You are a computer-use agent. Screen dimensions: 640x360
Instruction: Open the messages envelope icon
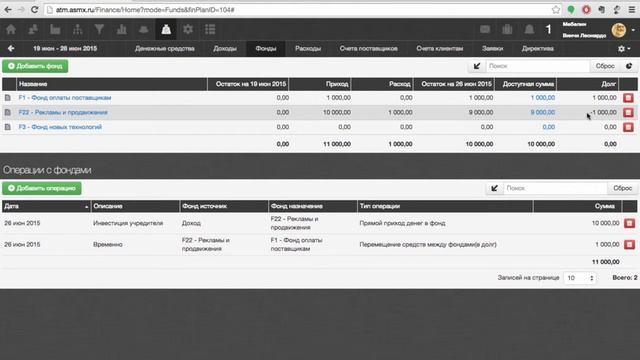pos(485,29)
